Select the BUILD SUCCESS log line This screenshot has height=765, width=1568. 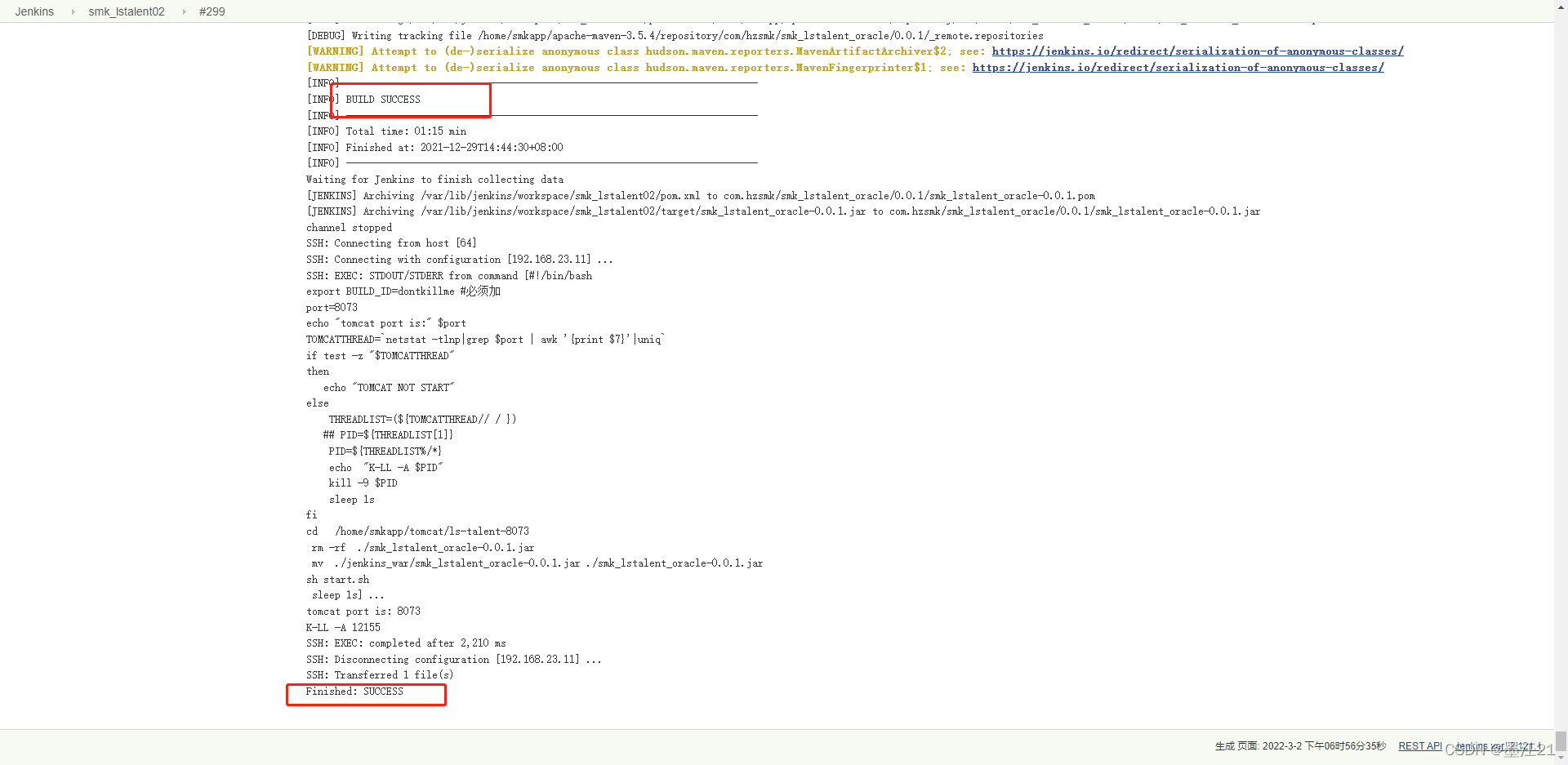363,100
